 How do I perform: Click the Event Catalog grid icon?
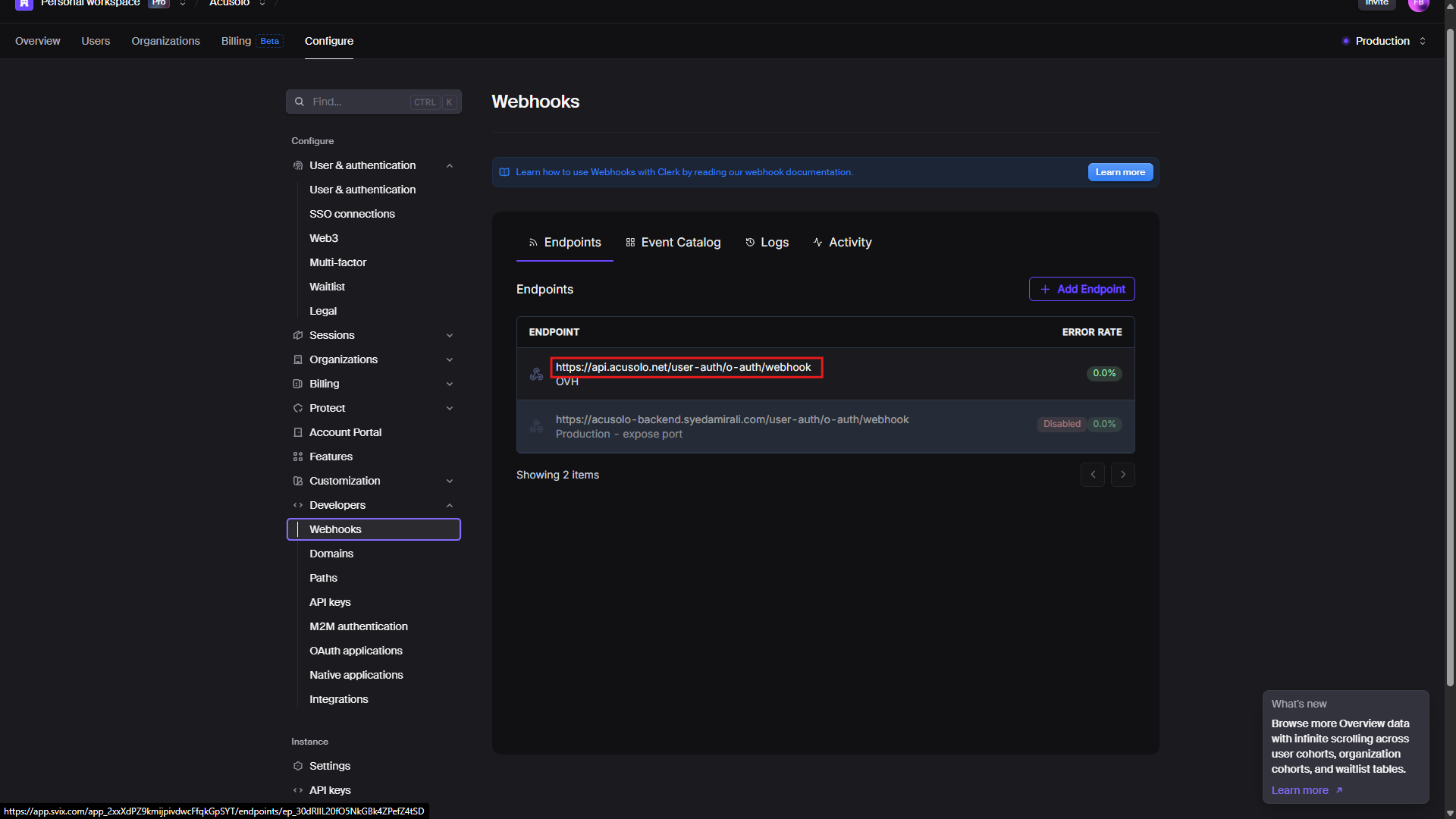click(x=630, y=243)
